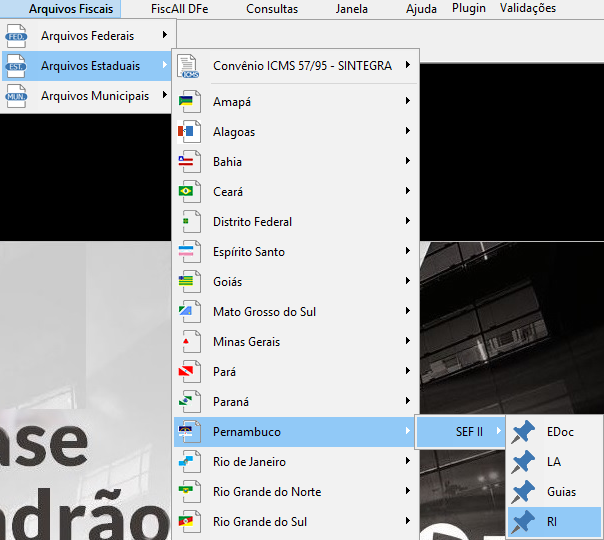Choose the Mato Grosso do Sul label
Image resolution: width=604 pixels, height=540 pixels.
pos(264,312)
